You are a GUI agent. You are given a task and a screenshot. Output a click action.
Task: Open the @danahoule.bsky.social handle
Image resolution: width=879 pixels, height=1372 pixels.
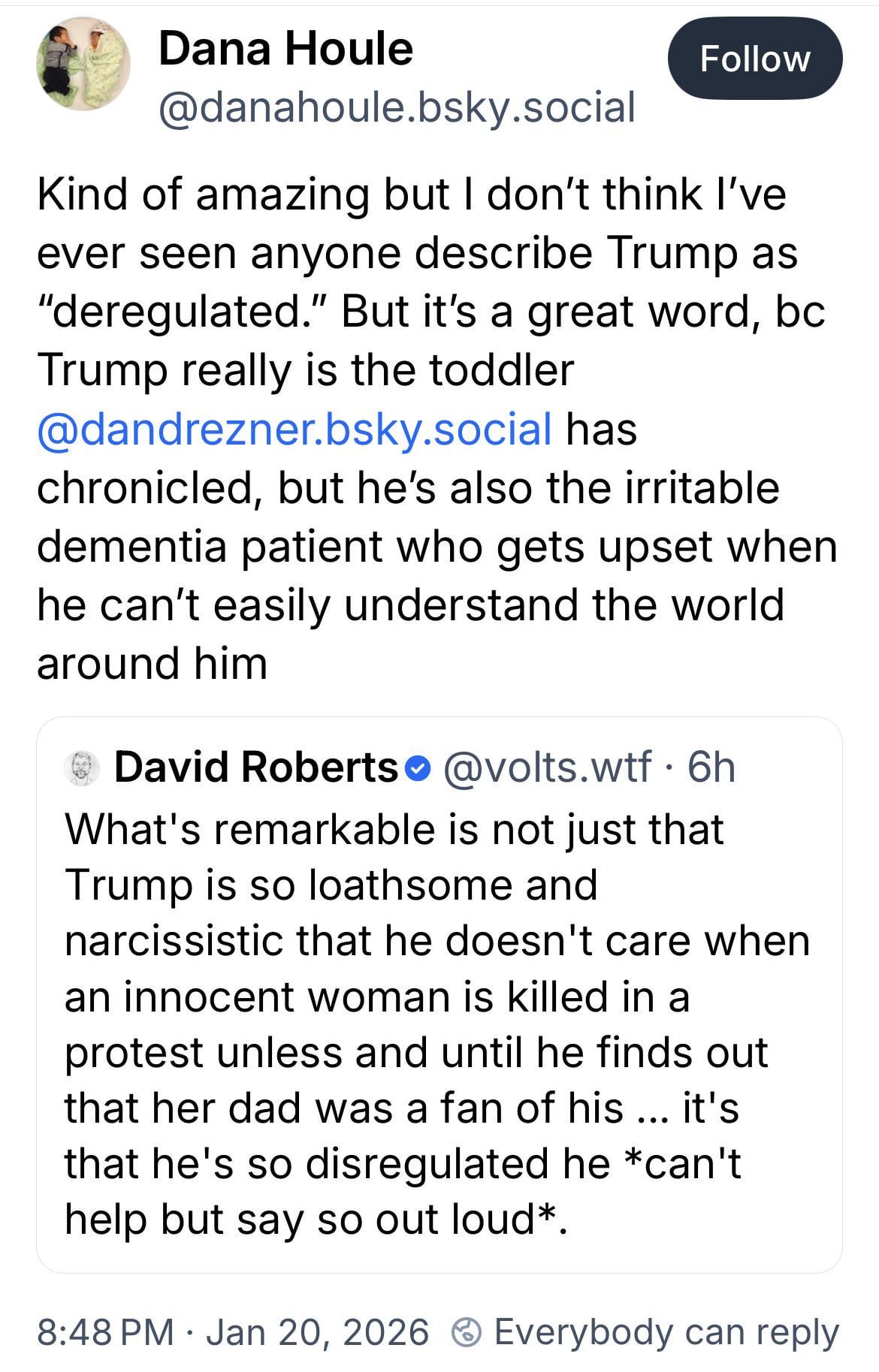click(x=397, y=107)
